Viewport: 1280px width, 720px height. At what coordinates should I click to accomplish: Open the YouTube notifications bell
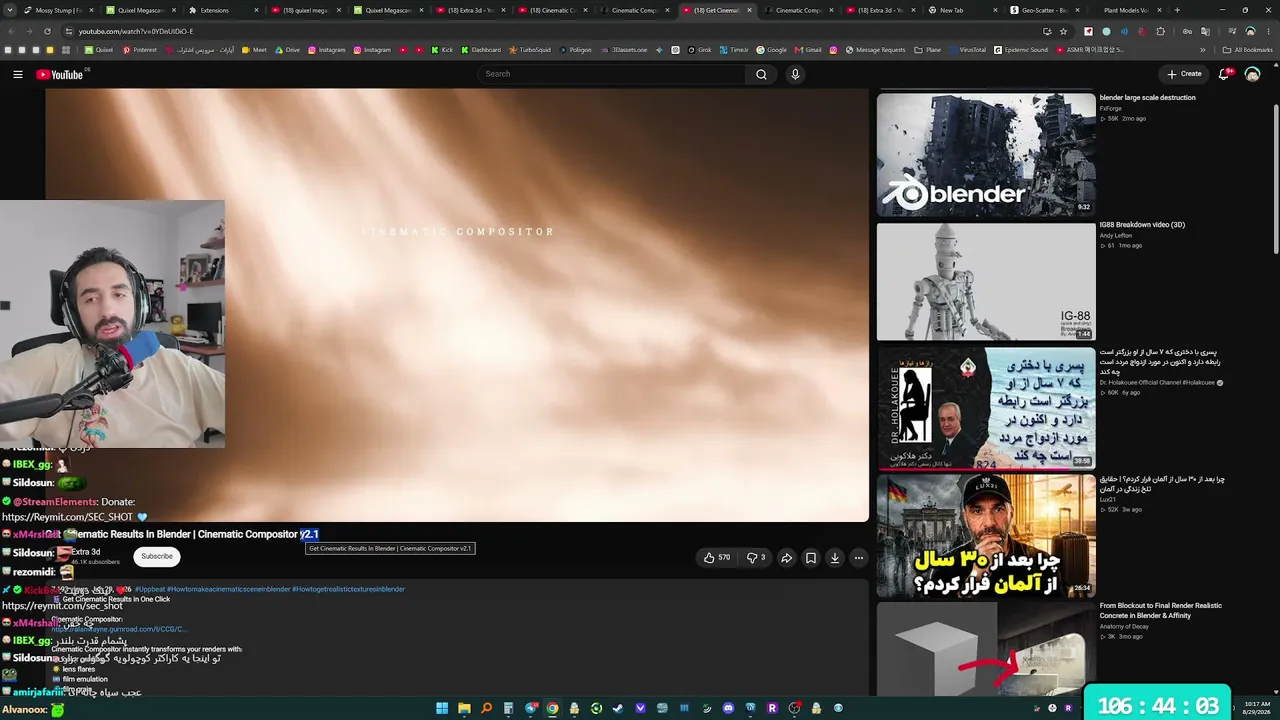pyautogui.click(x=1225, y=74)
